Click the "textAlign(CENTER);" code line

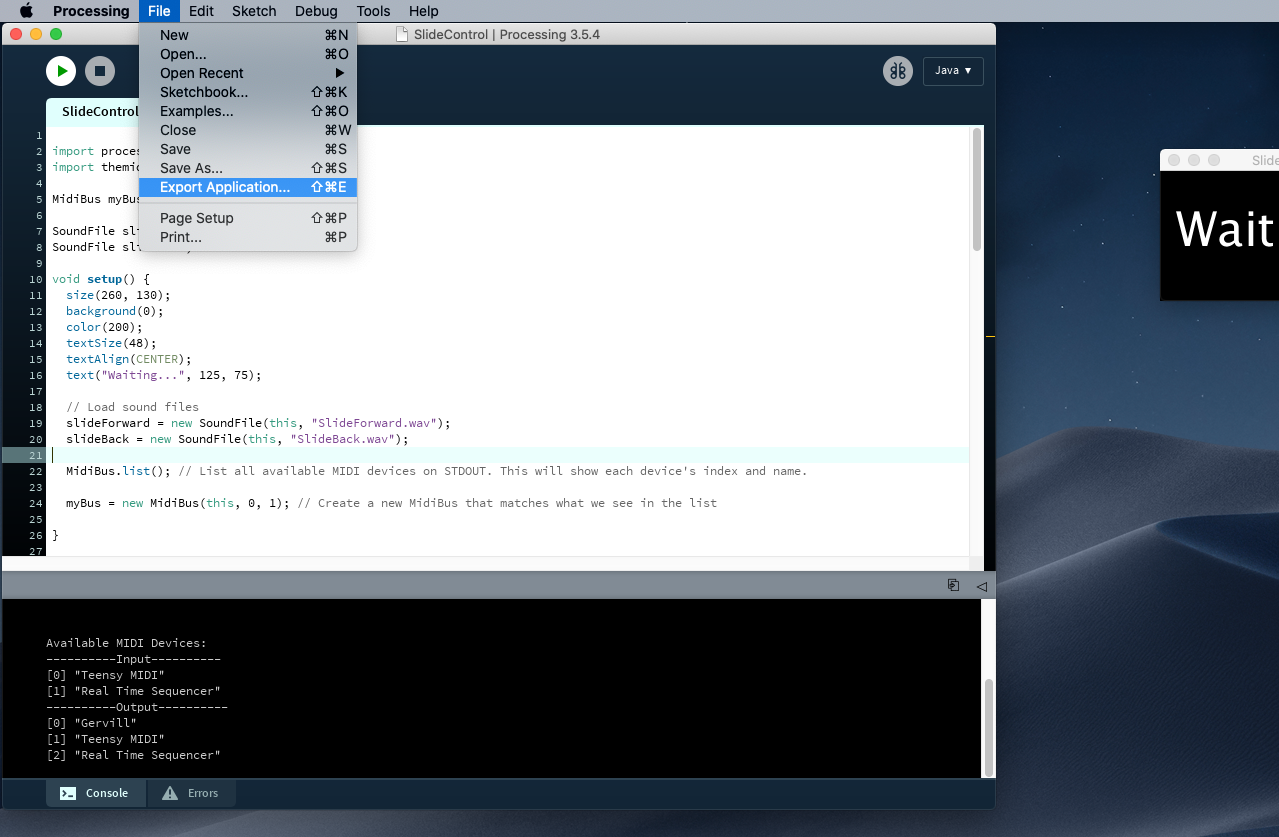pyautogui.click(x=128, y=359)
